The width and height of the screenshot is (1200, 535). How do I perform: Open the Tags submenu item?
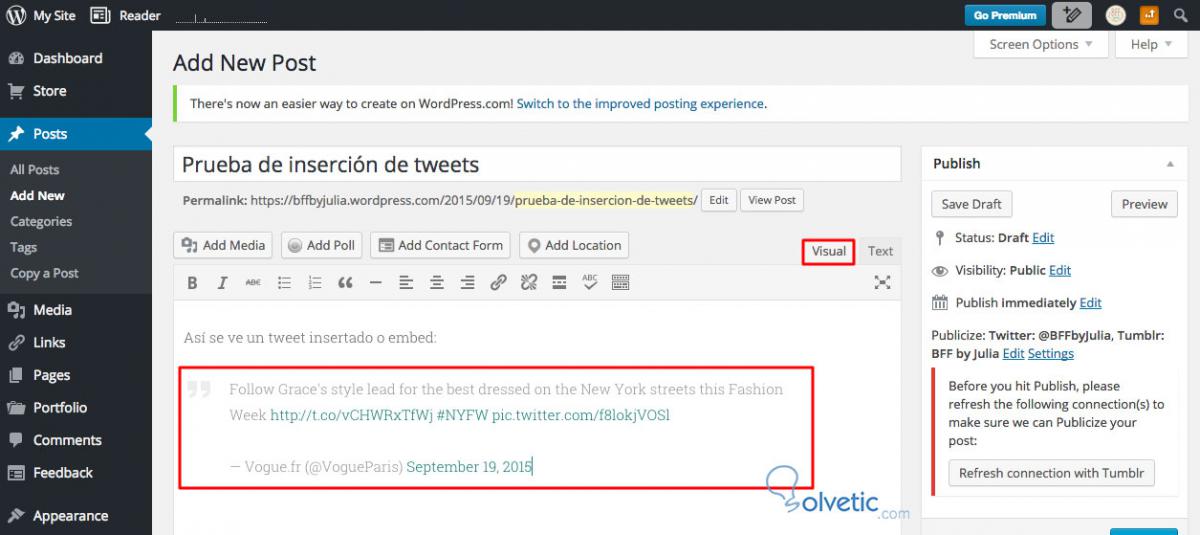(x=24, y=248)
